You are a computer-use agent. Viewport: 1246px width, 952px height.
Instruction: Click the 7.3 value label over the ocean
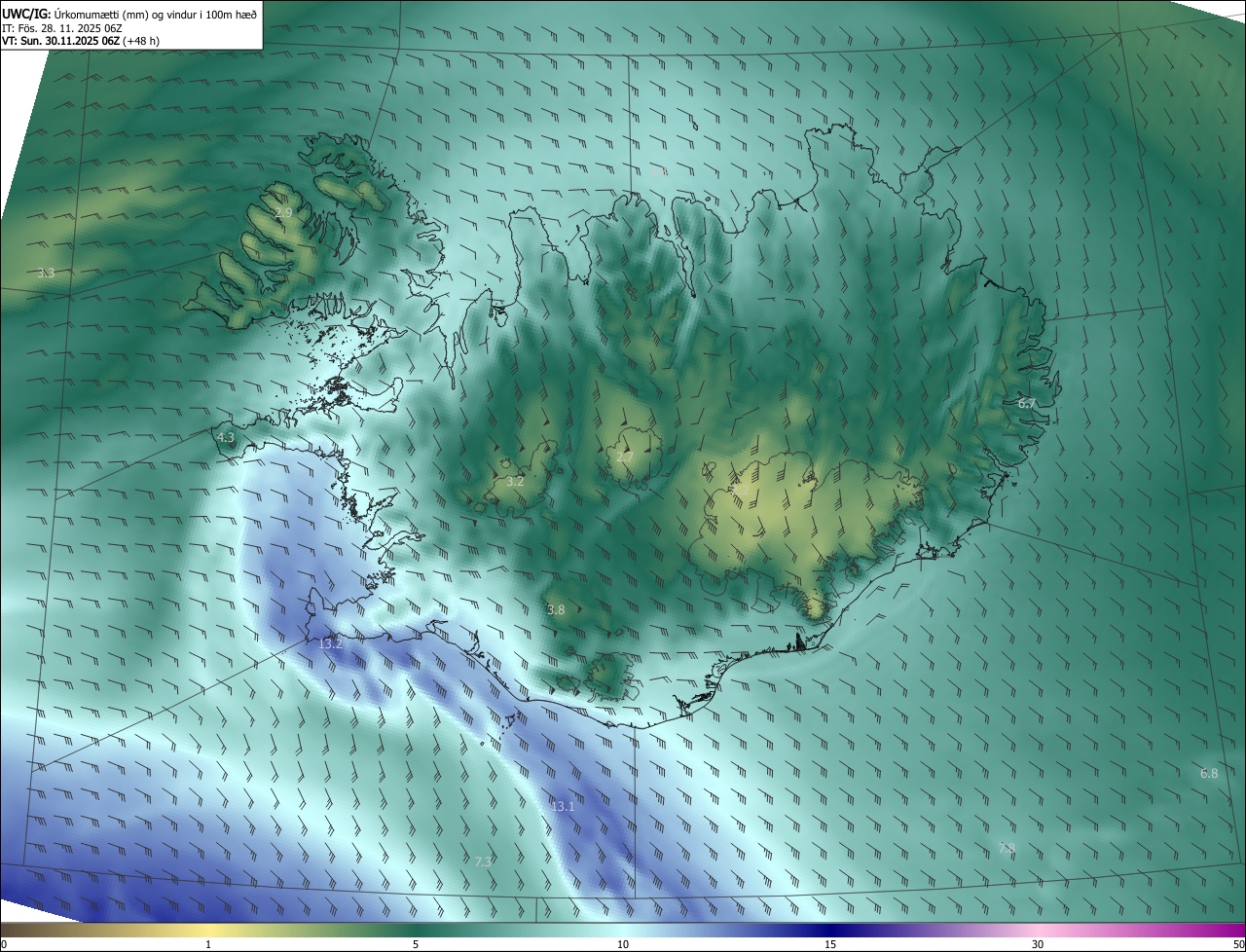click(x=483, y=861)
